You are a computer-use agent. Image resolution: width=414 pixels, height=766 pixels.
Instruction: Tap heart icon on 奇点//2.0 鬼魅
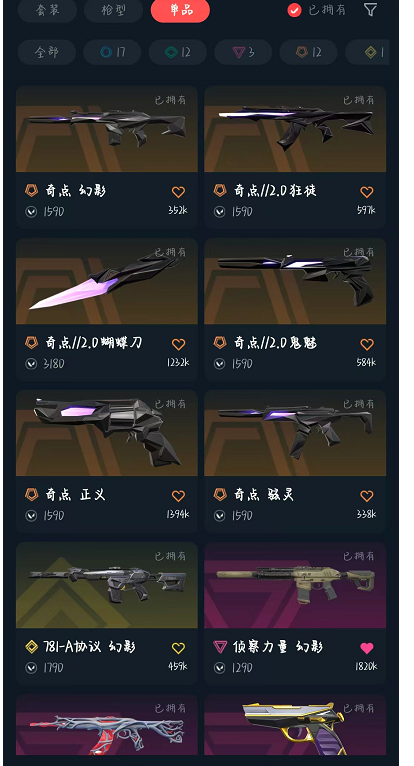pyautogui.click(x=367, y=344)
